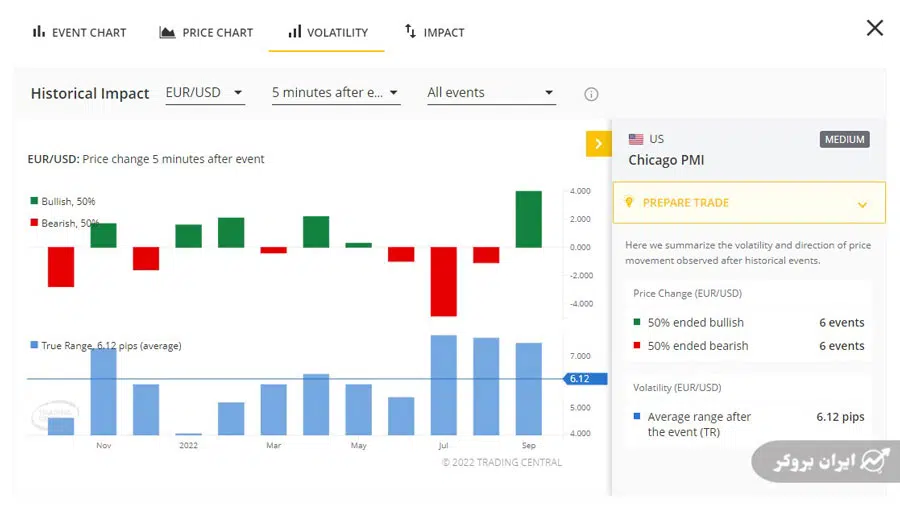
Task: Click the US flag icon
Action: pyautogui.click(x=636, y=139)
